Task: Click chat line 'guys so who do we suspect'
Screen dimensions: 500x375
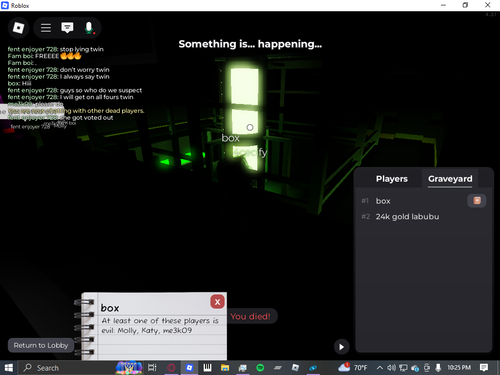Action: click(x=75, y=90)
